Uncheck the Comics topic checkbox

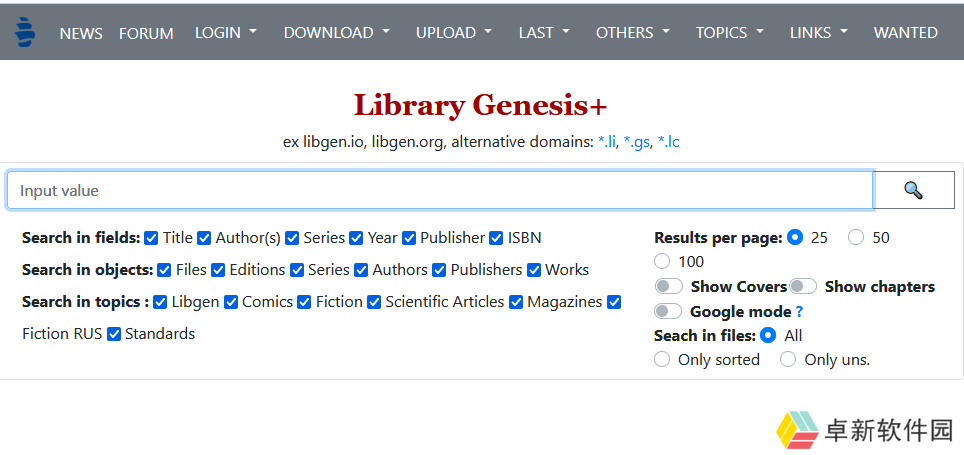[231, 302]
